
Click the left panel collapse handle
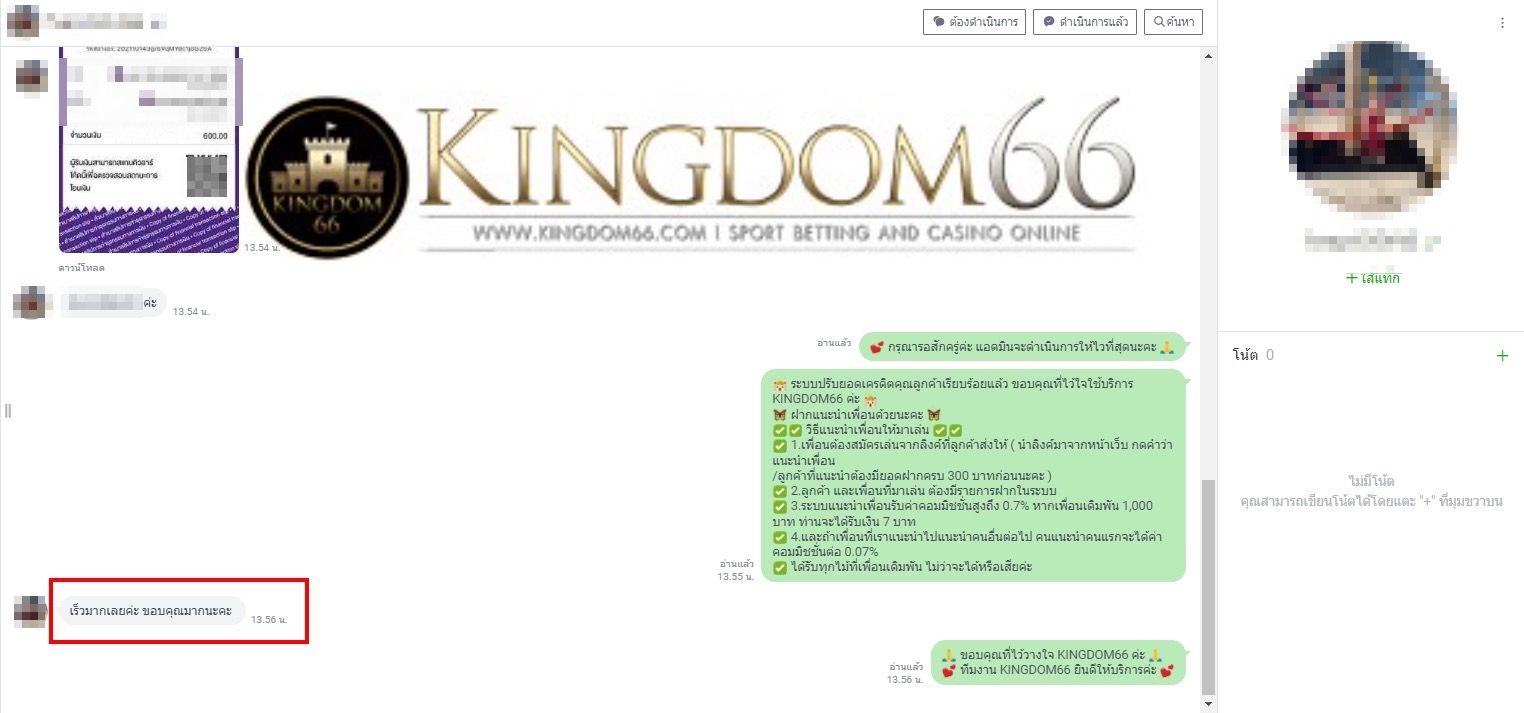[7, 411]
